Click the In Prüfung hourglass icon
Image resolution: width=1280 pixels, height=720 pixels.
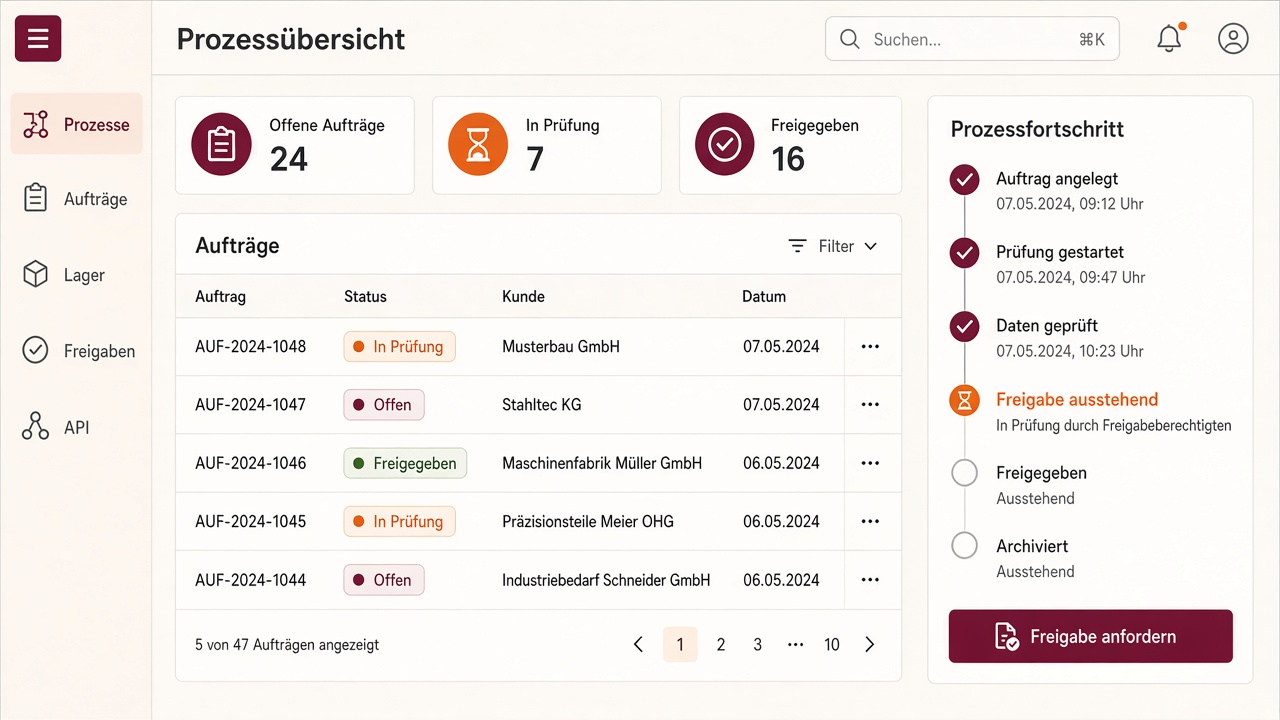point(478,144)
